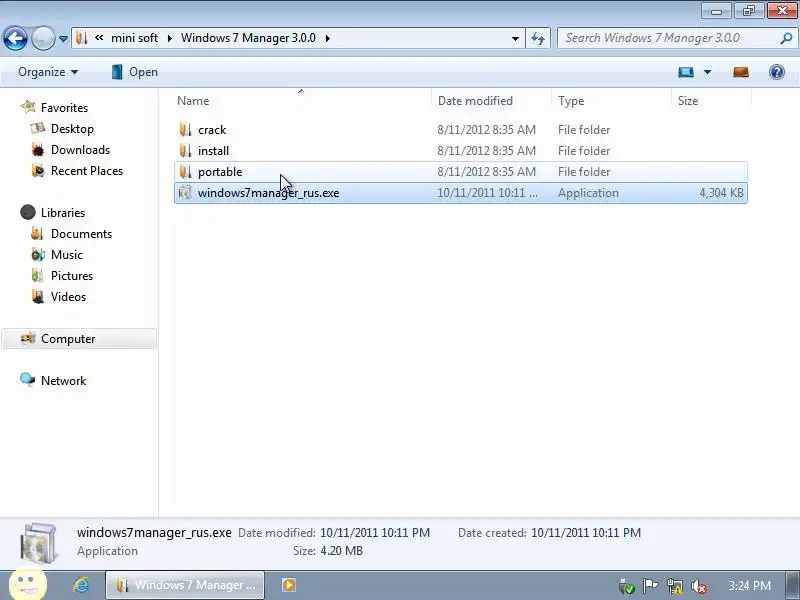Image resolution: width=800 pixels, height=600 pixels.
Task: Click the 4,304 KB size cell
Action: pos(721,193)
